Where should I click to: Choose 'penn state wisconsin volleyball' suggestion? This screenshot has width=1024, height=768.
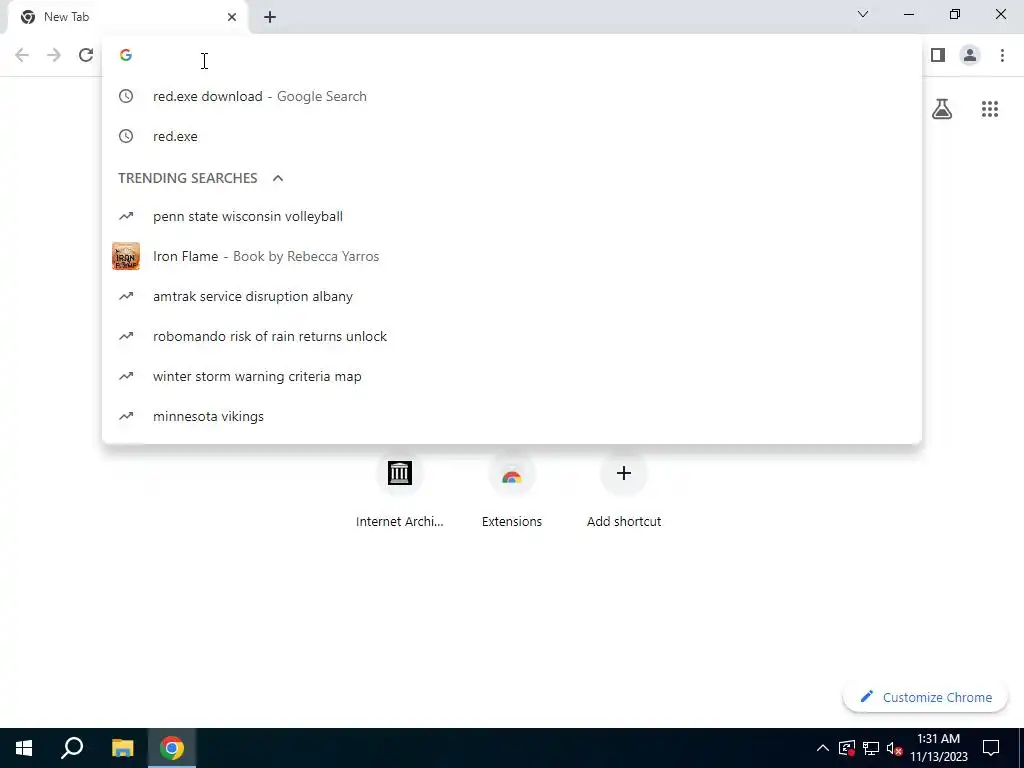click(x=512, y=216)
